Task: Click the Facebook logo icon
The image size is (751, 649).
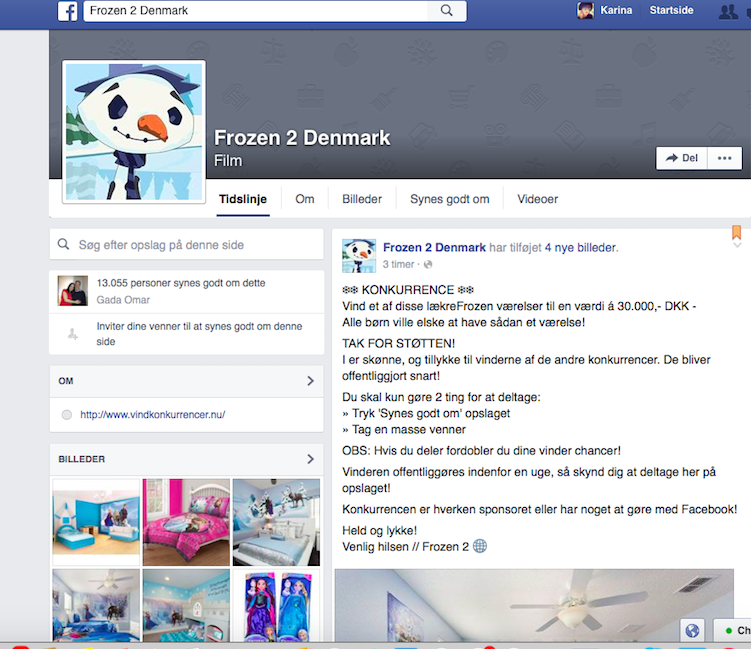Action: coord(68,11)
